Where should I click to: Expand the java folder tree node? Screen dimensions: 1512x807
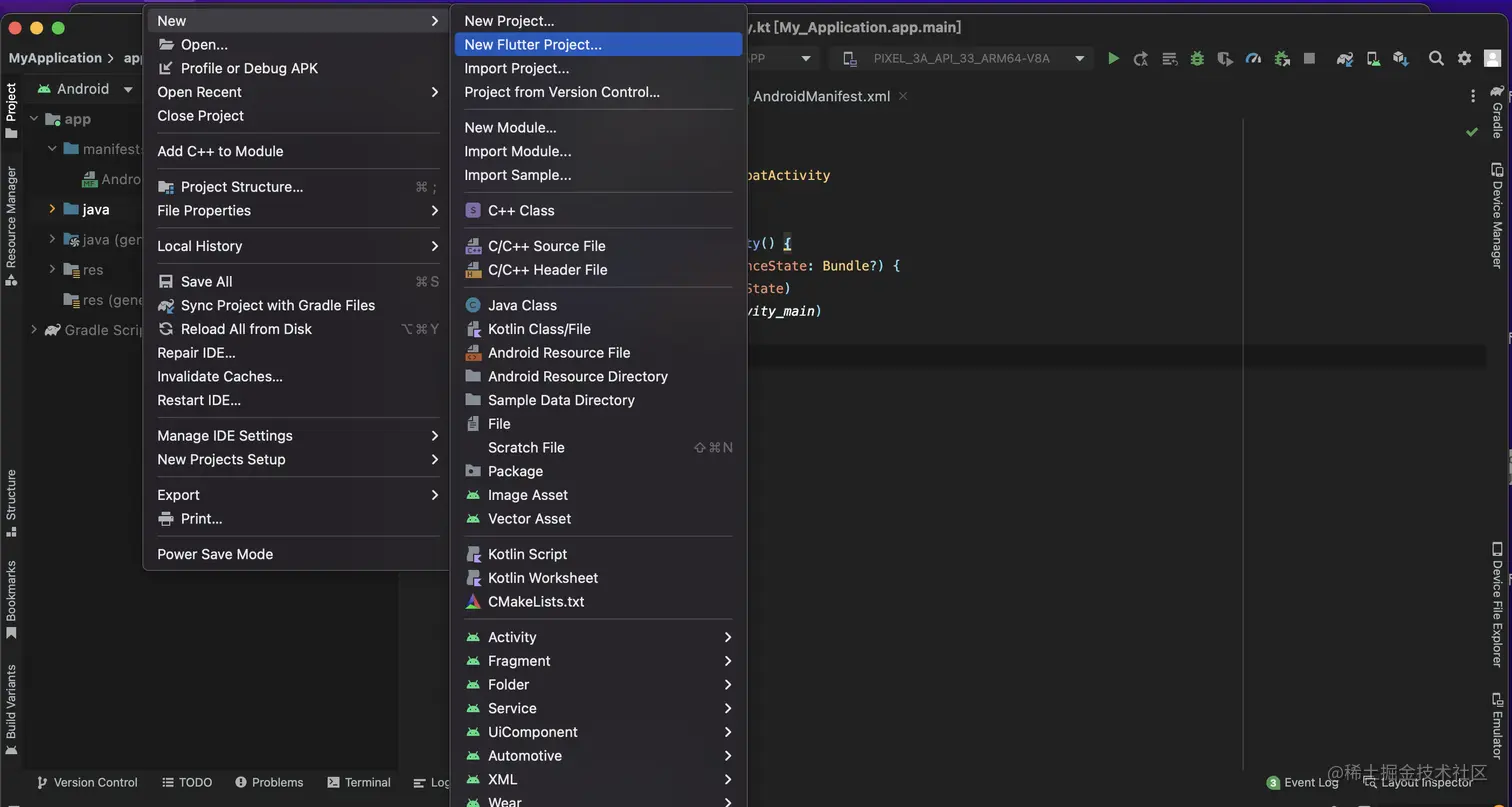tap(52, 209)
